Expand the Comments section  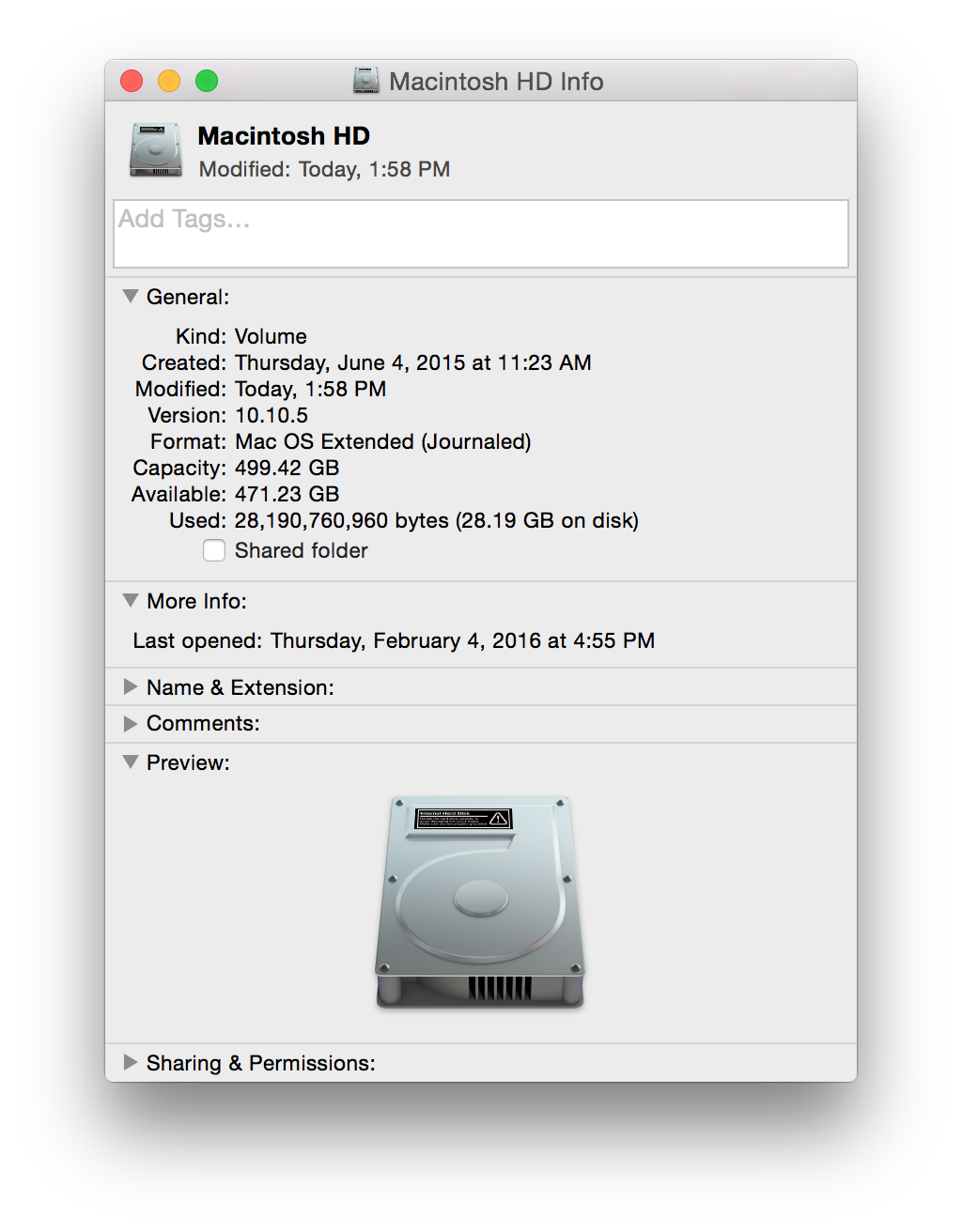pos(131,723)
